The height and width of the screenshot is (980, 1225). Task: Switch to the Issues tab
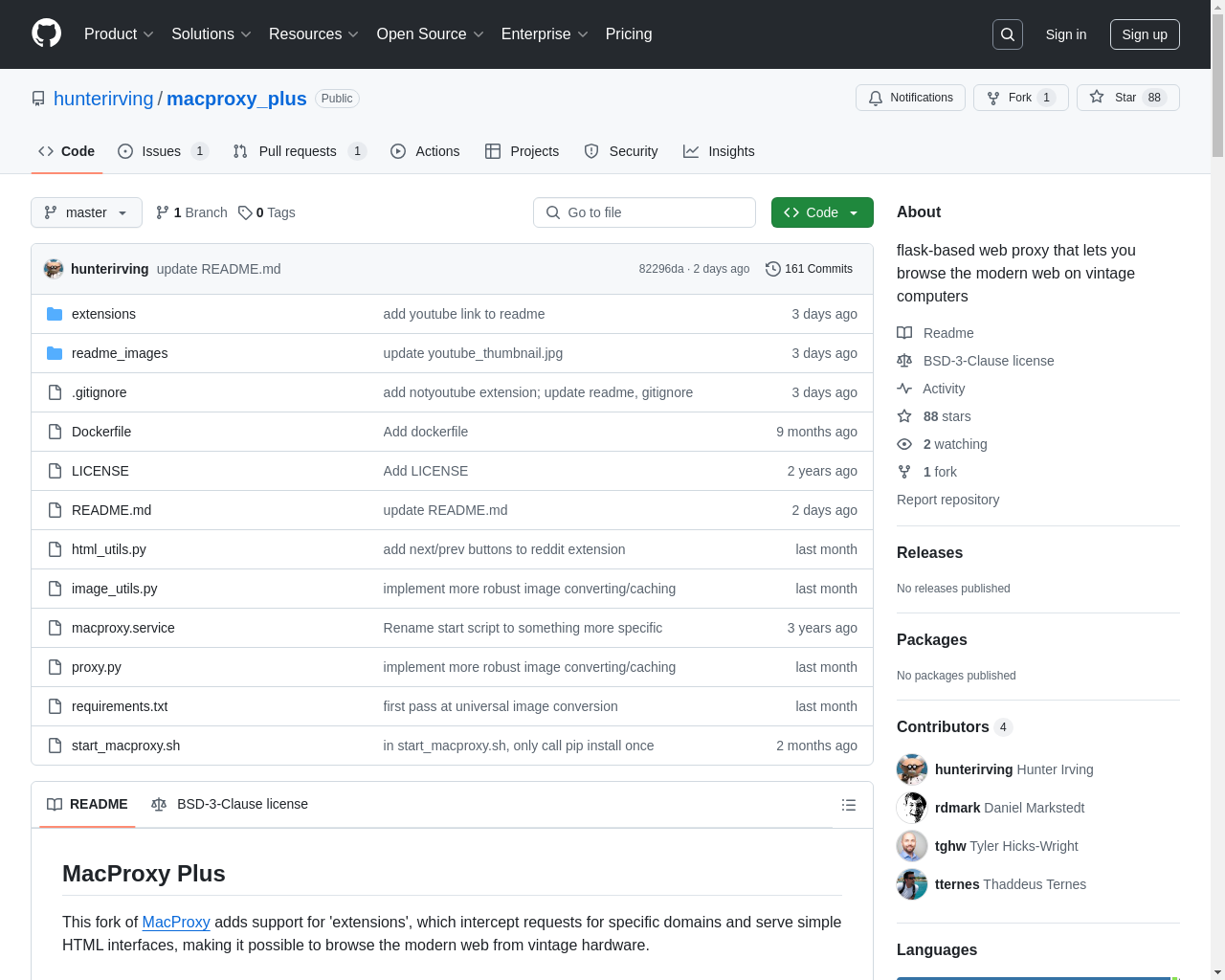click(x=163, y=151)
